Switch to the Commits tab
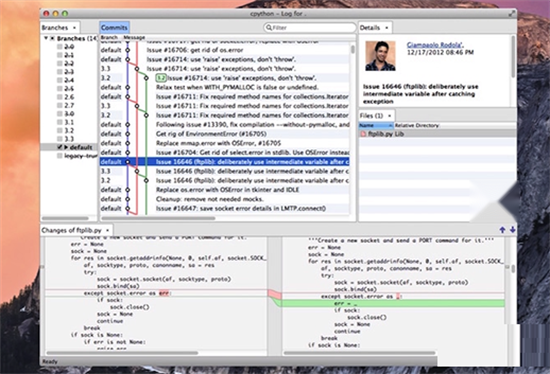Screen dimensions: 550x374 pos(114,27)
